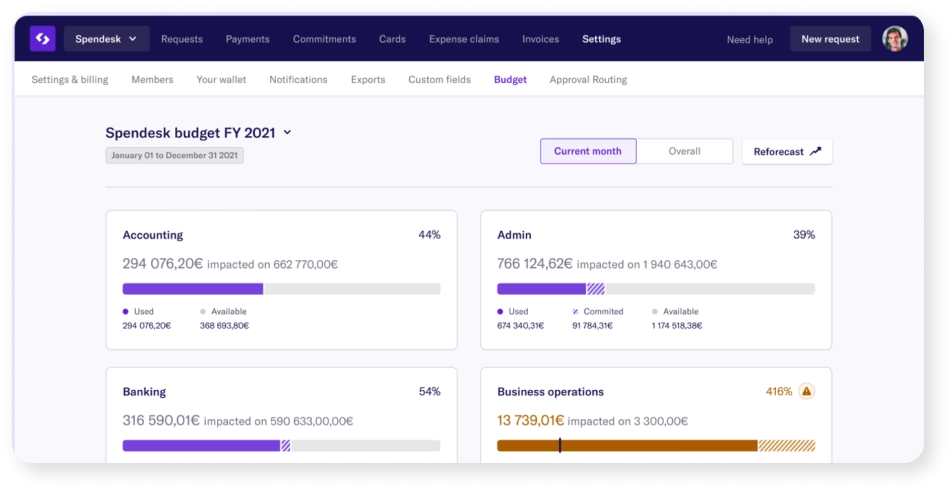The image size is (952, 491).
Task: Click the Available grey dot in Admin legend
Action: tap(655, 312)
